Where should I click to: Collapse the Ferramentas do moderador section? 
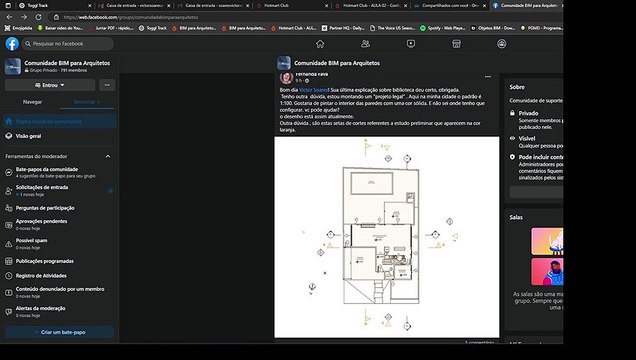click(107, 156)
